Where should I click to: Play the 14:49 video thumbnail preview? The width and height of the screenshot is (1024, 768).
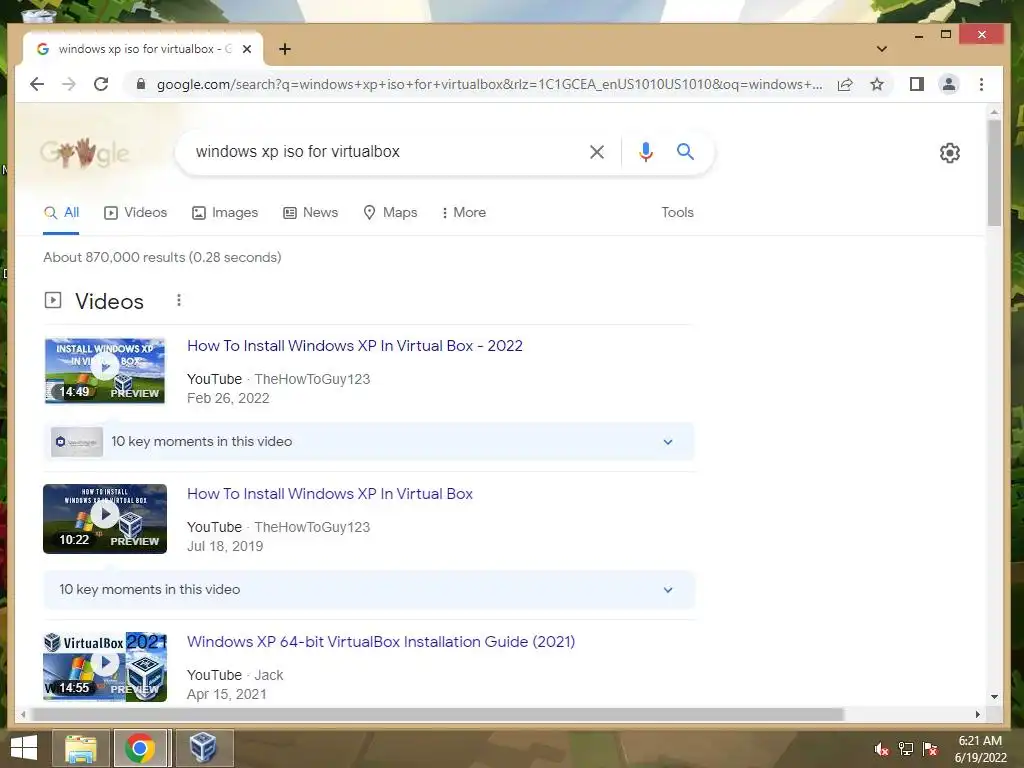tap(104, 371)
